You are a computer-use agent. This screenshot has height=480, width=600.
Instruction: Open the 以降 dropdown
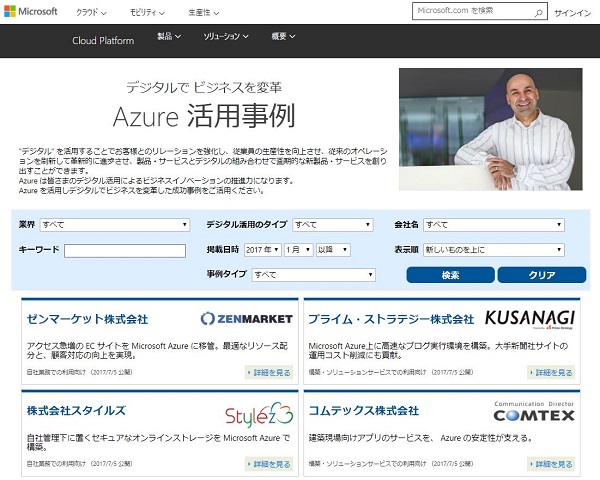click(333, 250)
